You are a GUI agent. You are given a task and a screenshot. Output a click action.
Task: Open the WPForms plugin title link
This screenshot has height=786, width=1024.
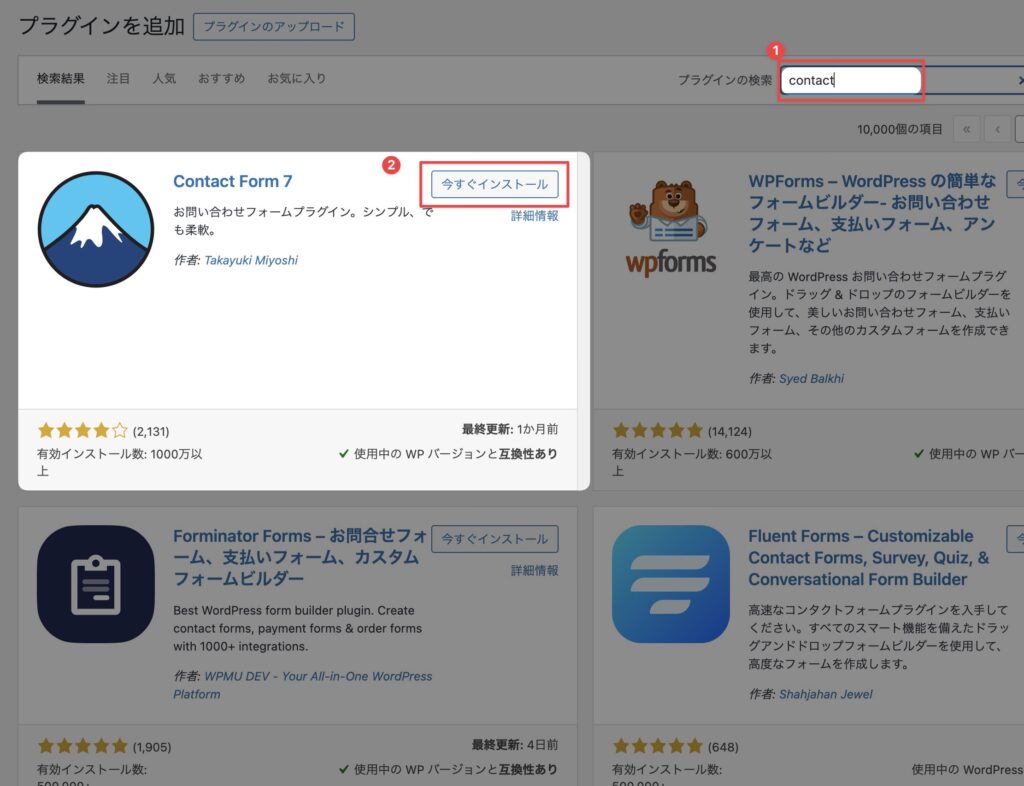pyautogui.click(x=872, y=213)
